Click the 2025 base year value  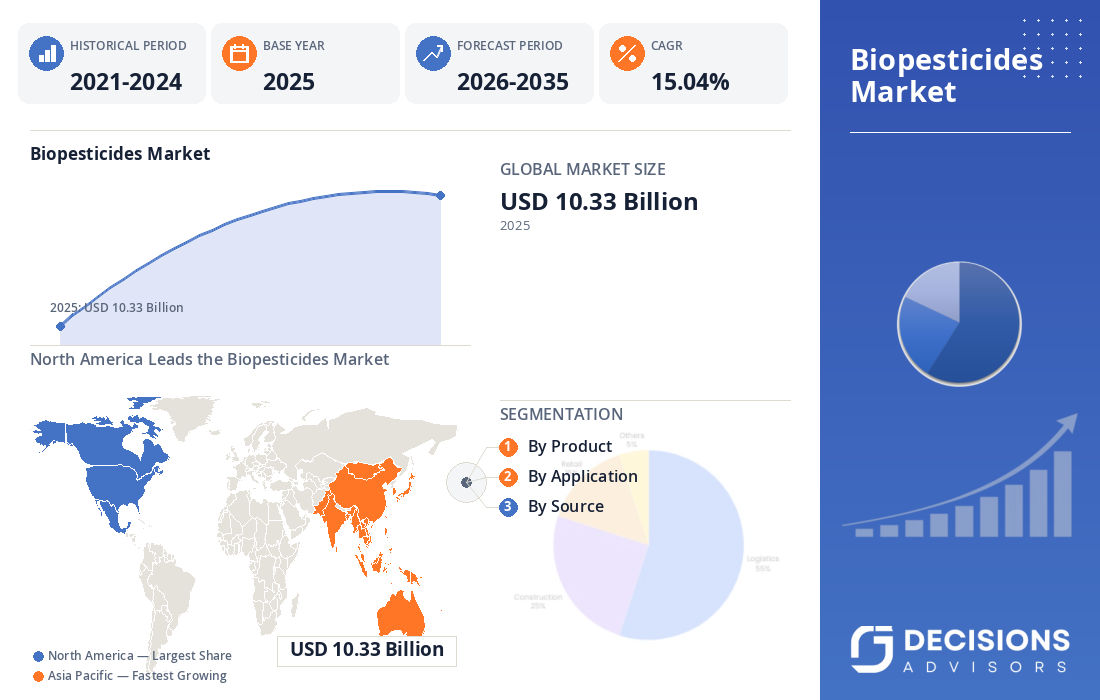pyautogui.click(x=288, y=82)
